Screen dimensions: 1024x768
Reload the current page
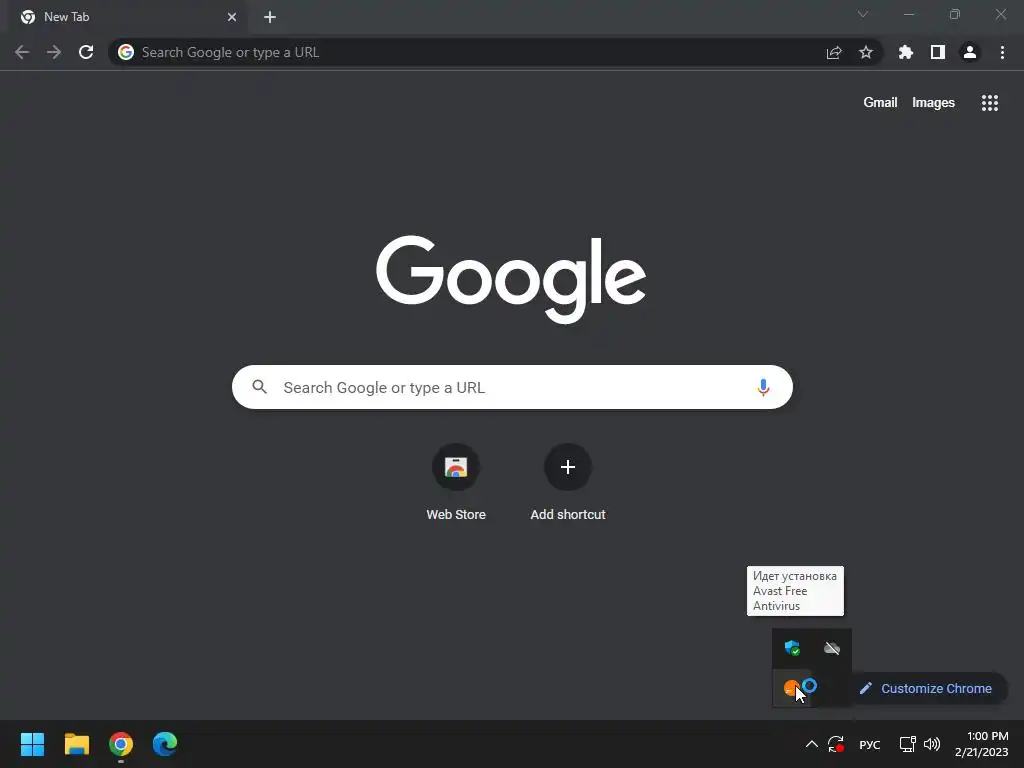(86, 52)
